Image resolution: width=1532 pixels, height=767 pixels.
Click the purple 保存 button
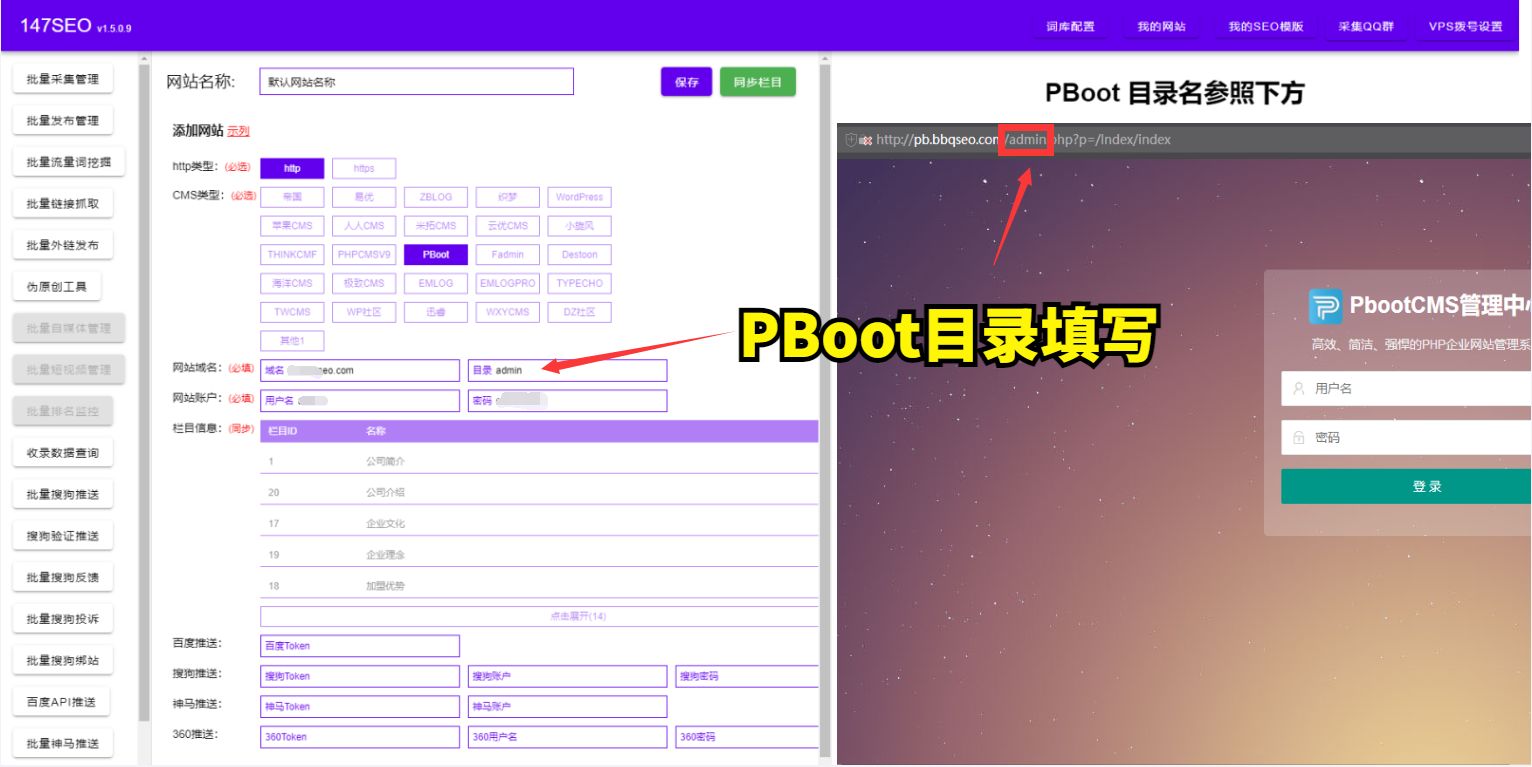(686, 82)
